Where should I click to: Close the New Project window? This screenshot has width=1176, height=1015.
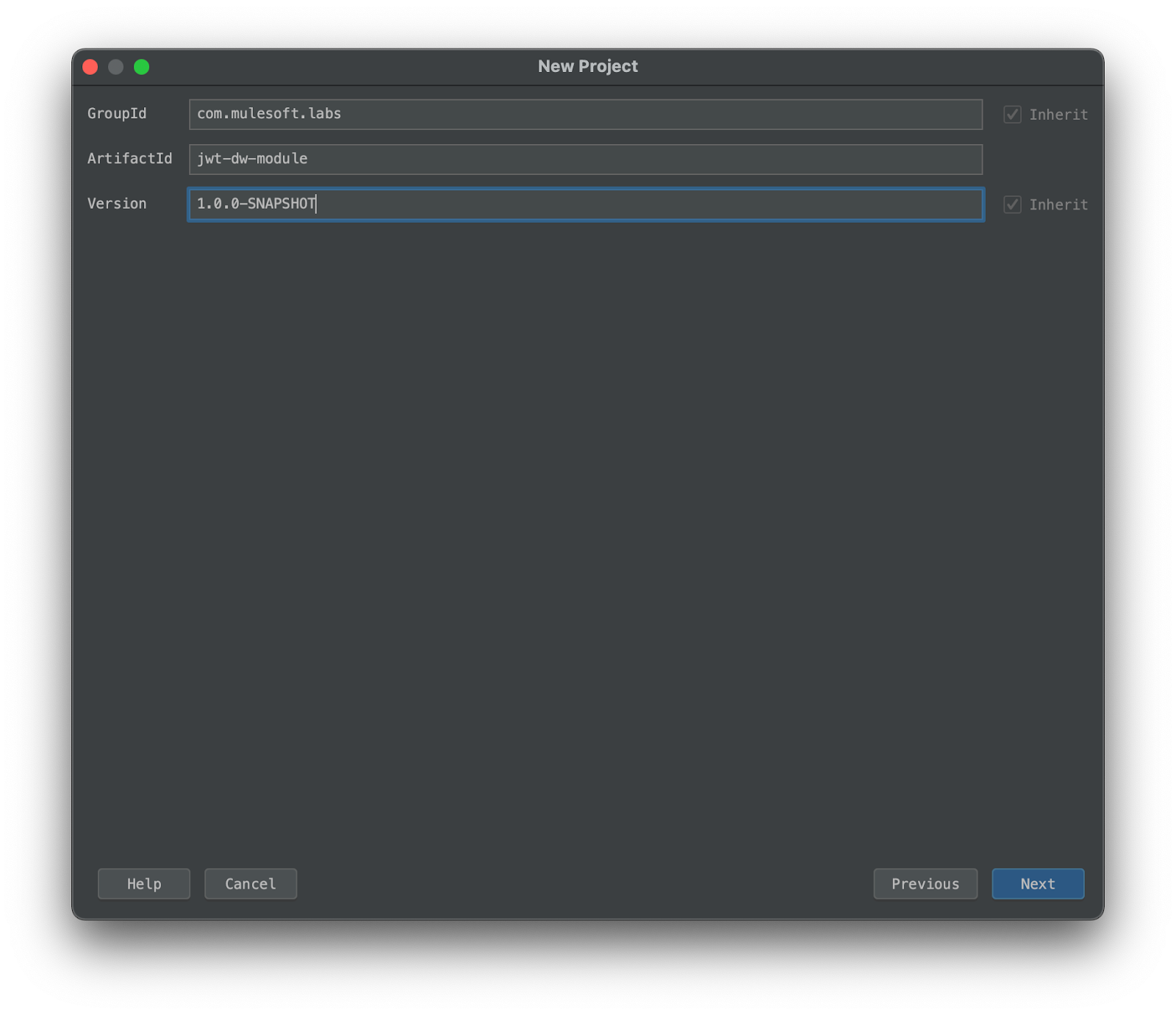(x=90, y=66)
